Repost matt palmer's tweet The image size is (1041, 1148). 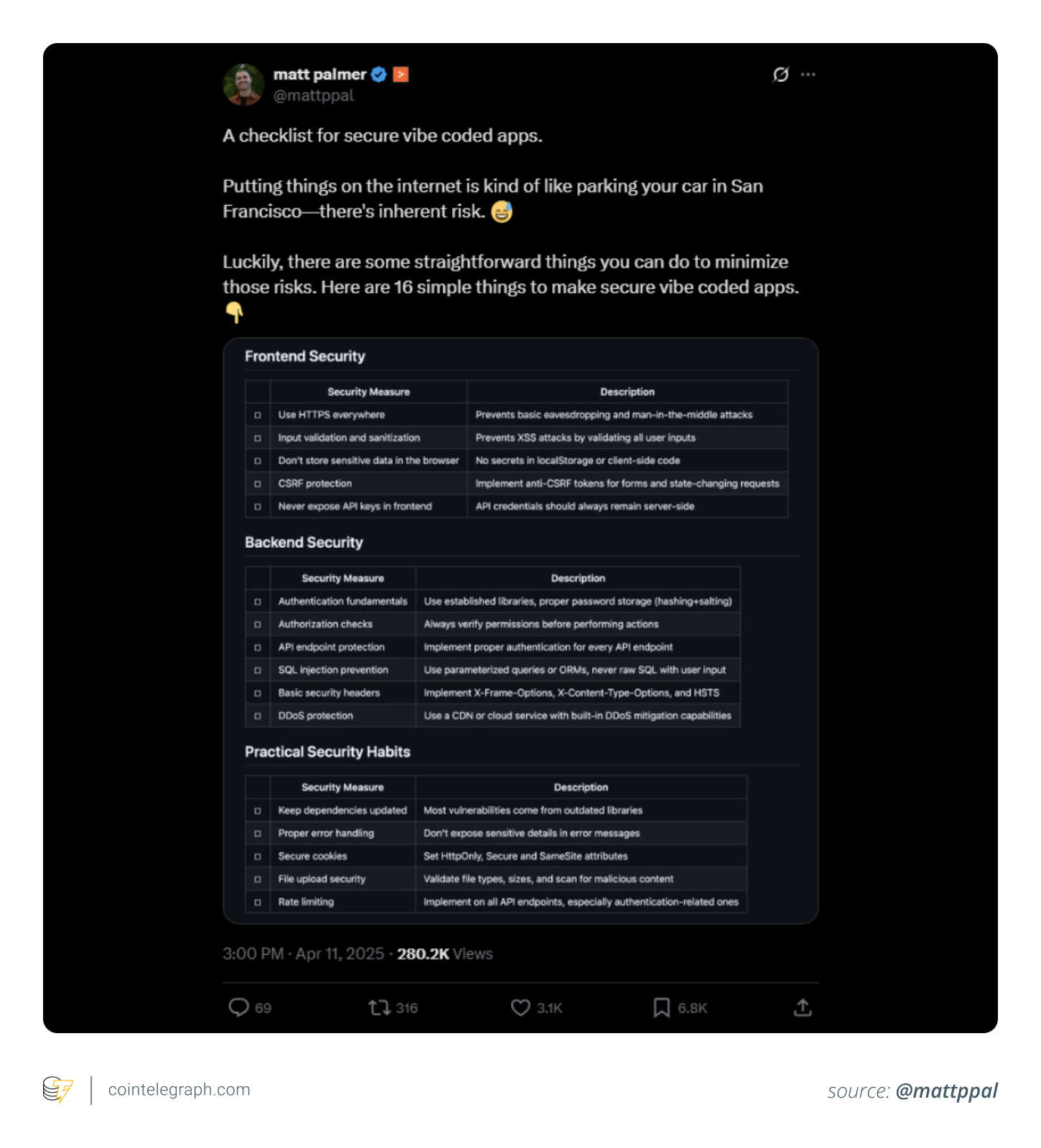(379, 1008)
